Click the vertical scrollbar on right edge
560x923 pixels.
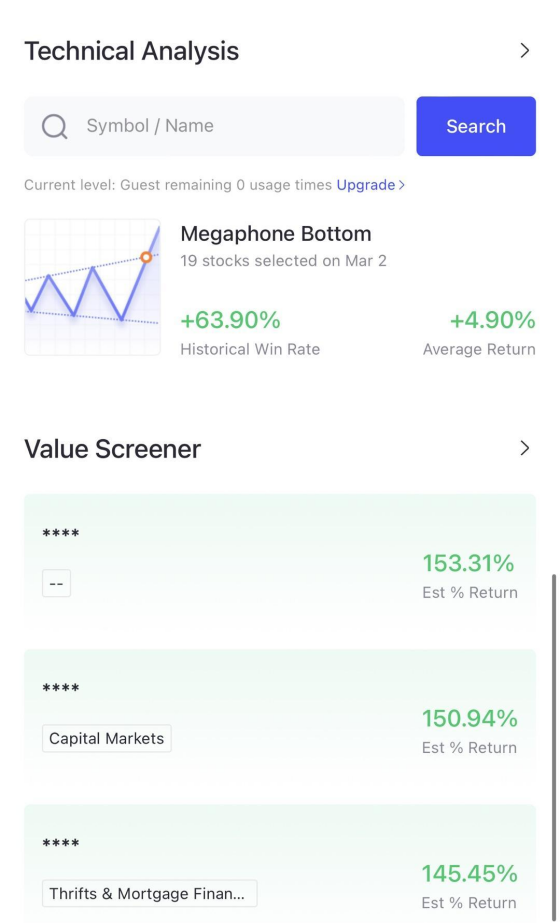(x=554, y=748)
